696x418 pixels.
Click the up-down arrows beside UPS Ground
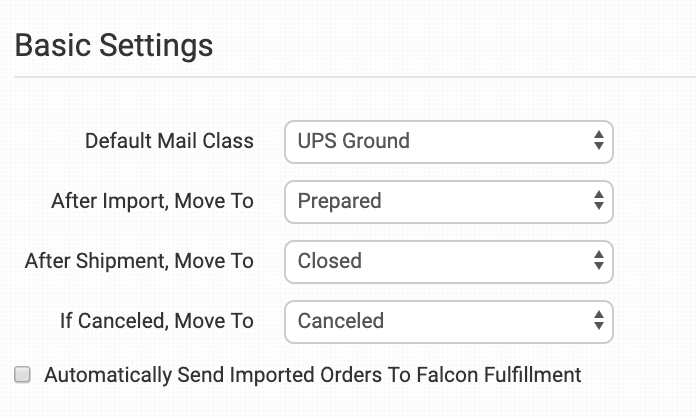(x=598, y=141)
